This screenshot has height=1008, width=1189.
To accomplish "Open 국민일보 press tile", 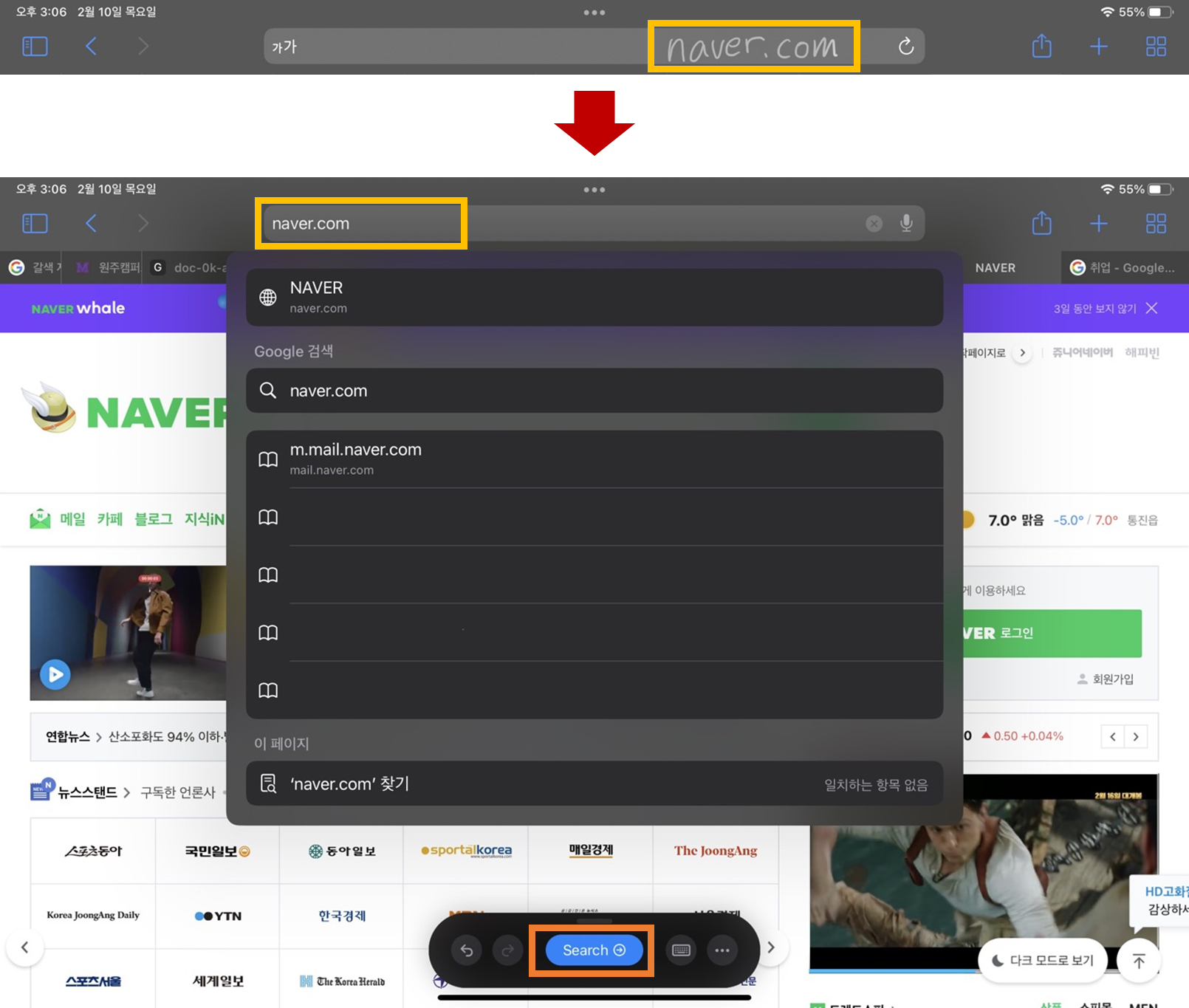I will click(218, 851).
